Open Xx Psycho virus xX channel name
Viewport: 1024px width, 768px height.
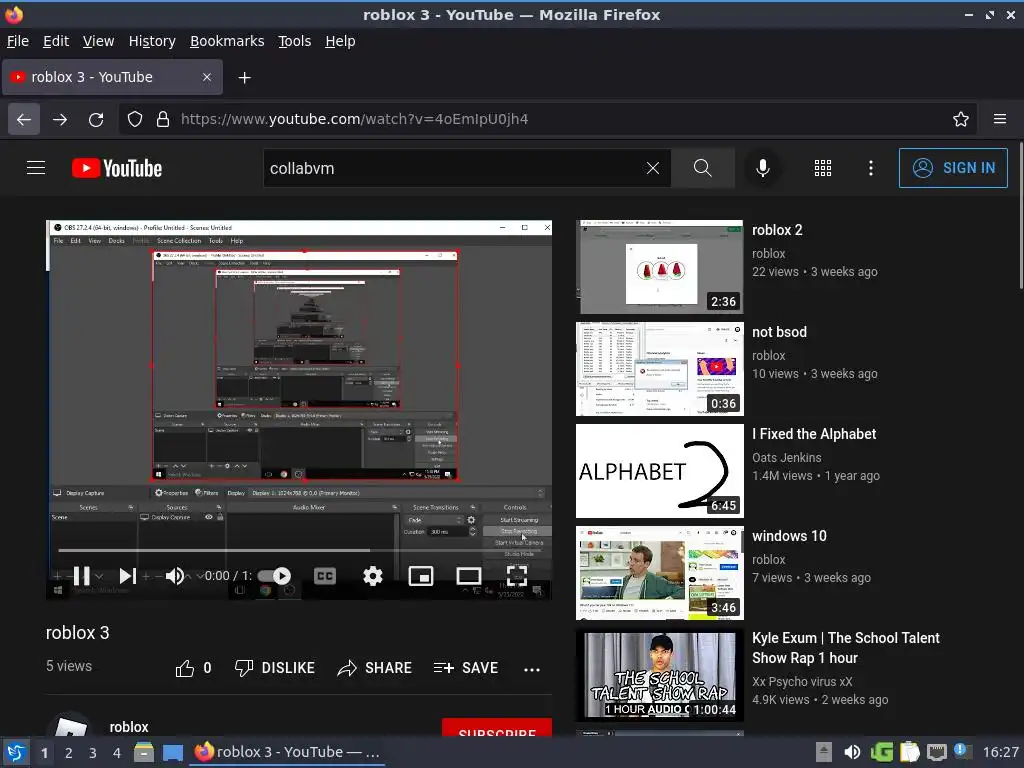(802, 681)
